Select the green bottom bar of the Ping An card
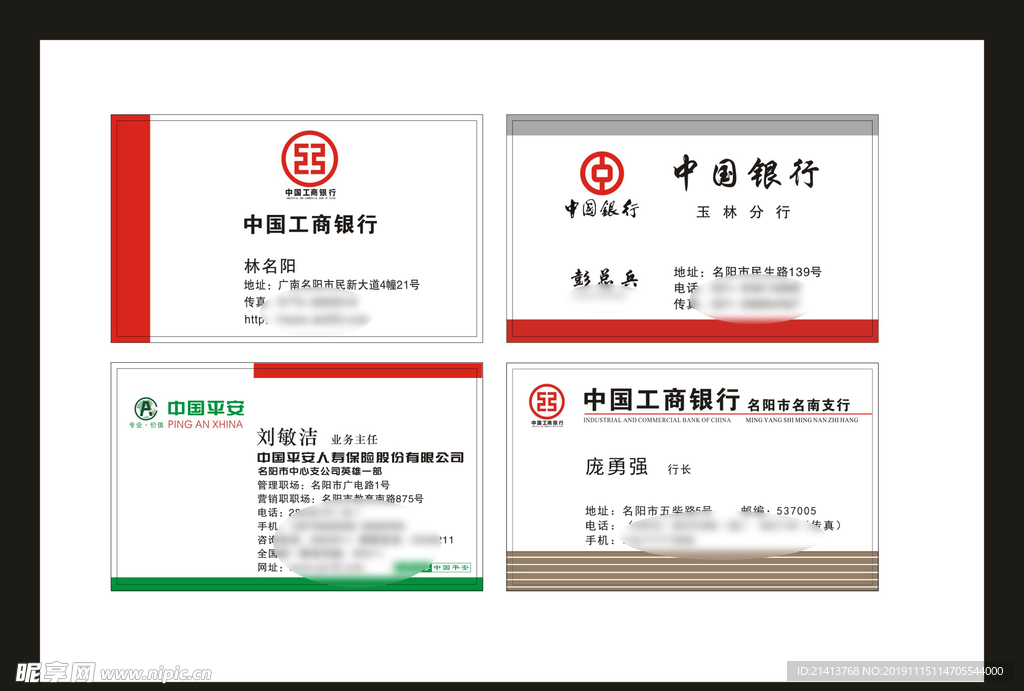The width and height of the screenshot is (1024, 691). pos(297,584)
